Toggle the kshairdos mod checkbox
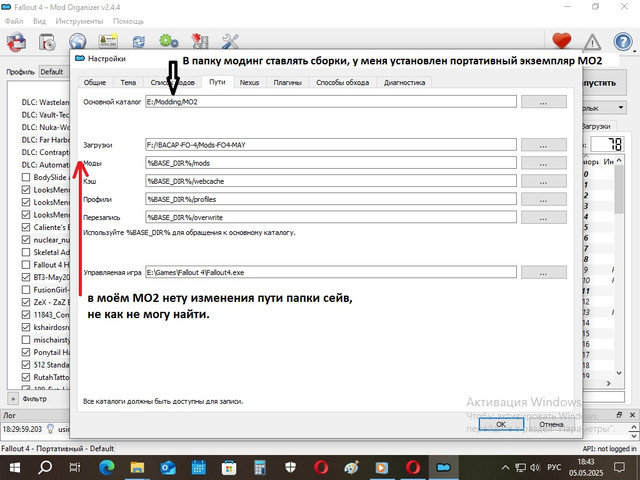Screen dimensions: 640x480 click(26, 327)
